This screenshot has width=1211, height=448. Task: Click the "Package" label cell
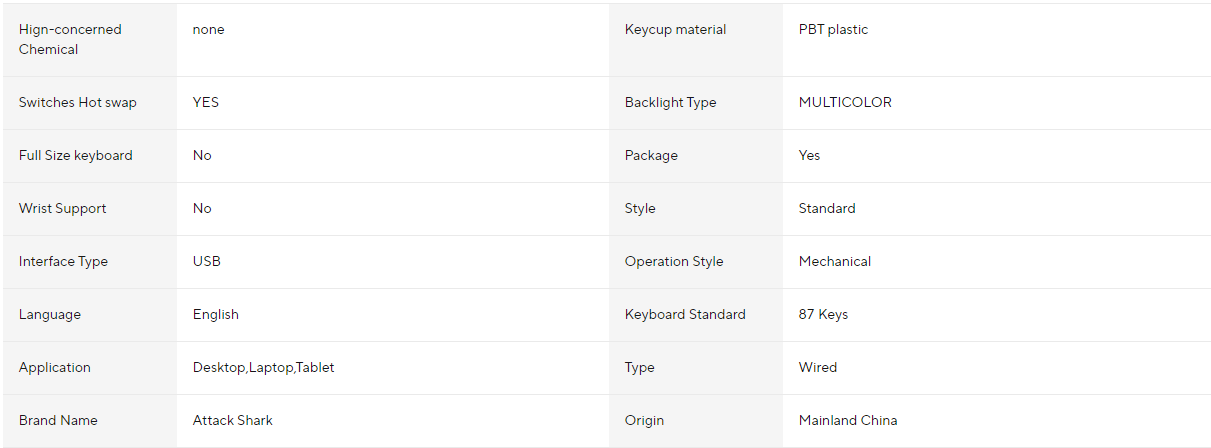[x=651, y=156]
